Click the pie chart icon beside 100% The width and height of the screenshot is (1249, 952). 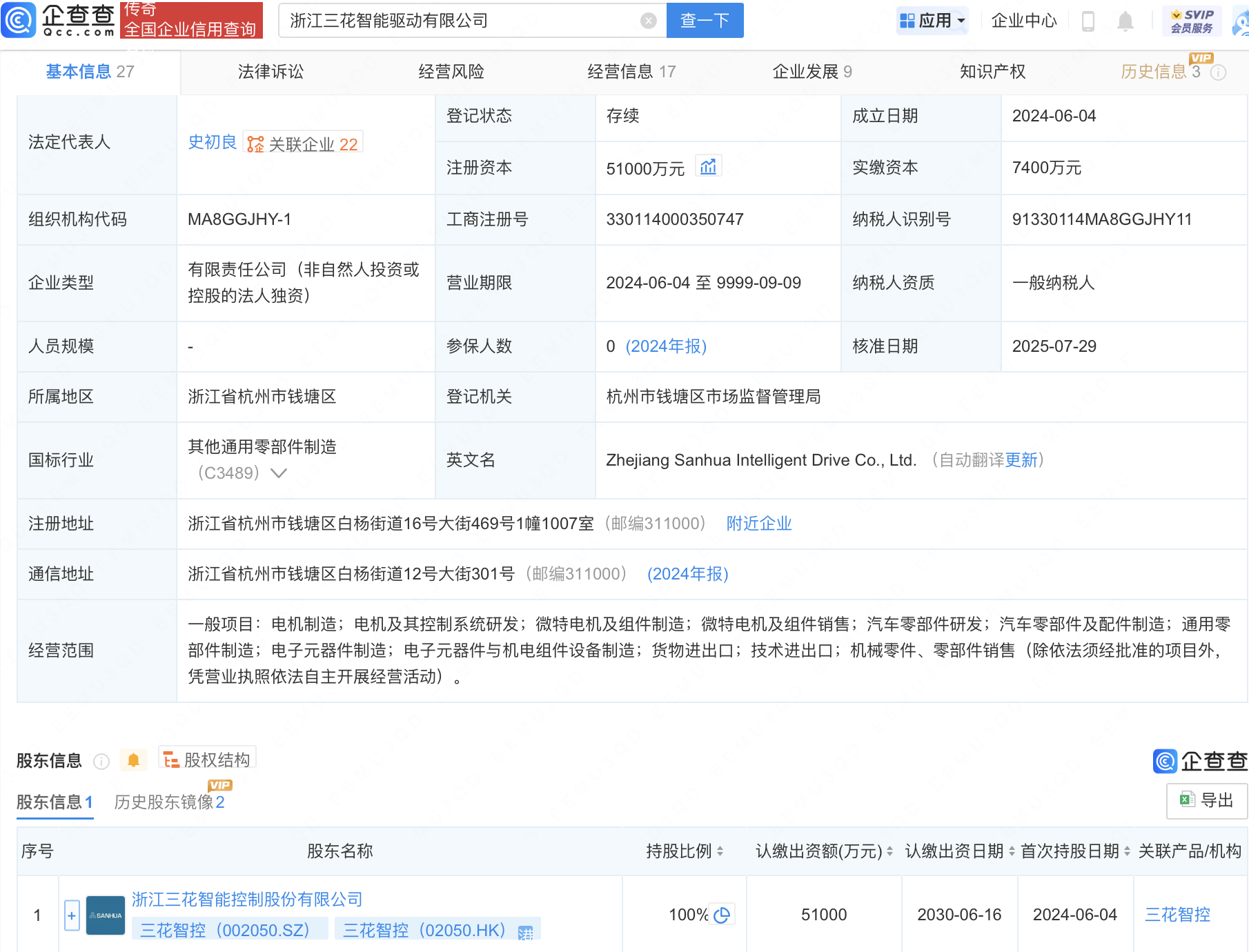click(722, 915)
